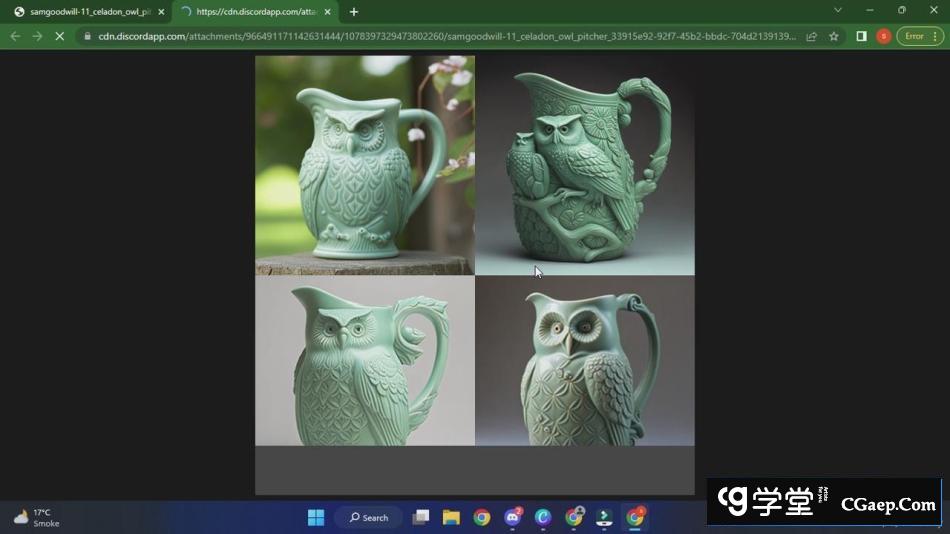Open Windows Start menu
The image size is (950, 534).
point(316,517)
